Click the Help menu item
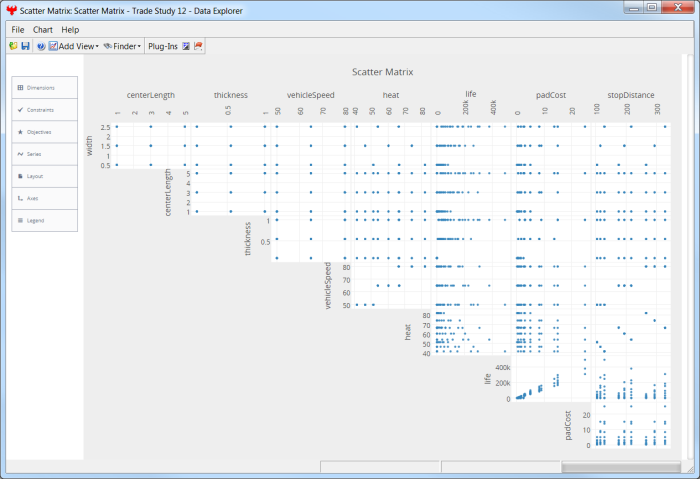Image resolution: width=700 pixels, height=479 pixels. [70, 30]
